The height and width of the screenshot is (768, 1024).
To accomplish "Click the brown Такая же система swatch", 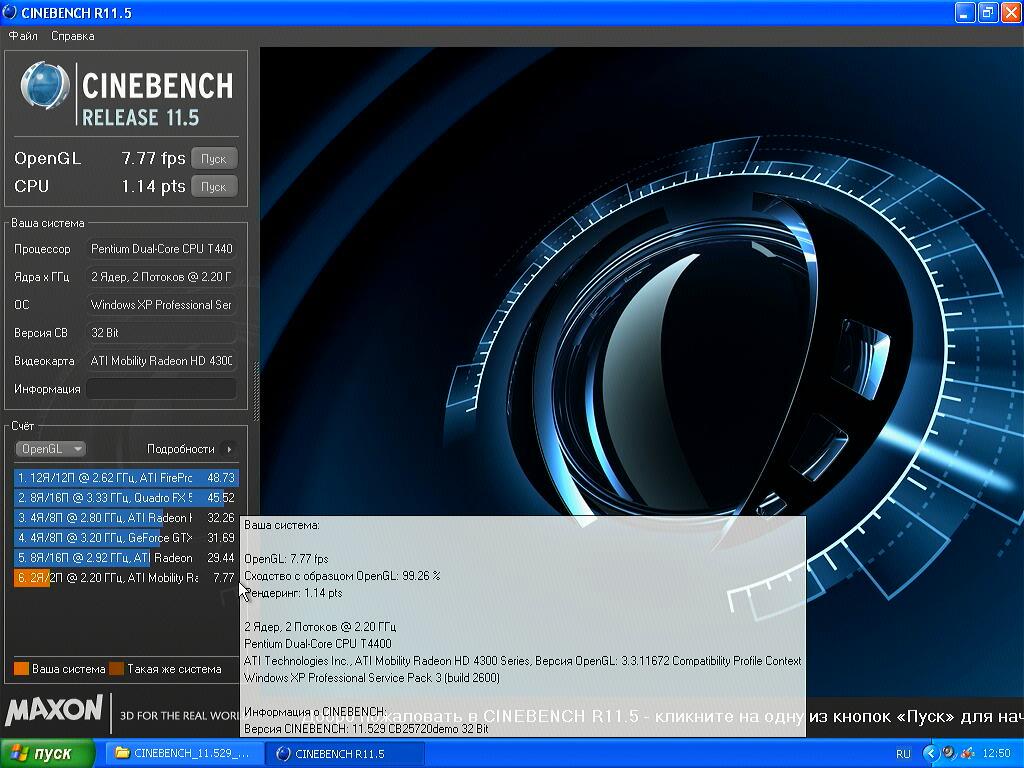I will pos(116,669).
